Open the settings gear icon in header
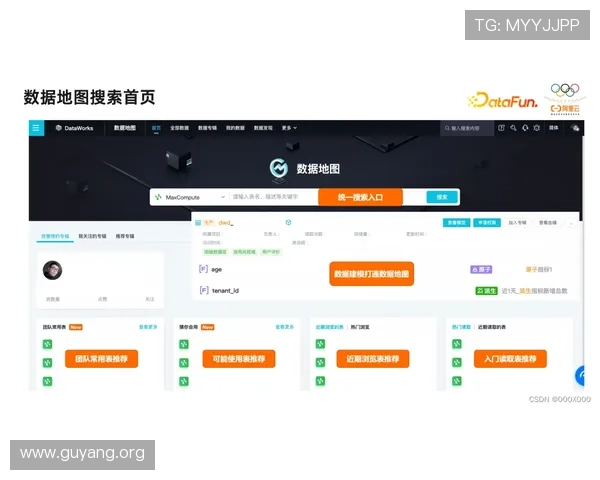Screen dimensions: 600x480 point(536,128)
